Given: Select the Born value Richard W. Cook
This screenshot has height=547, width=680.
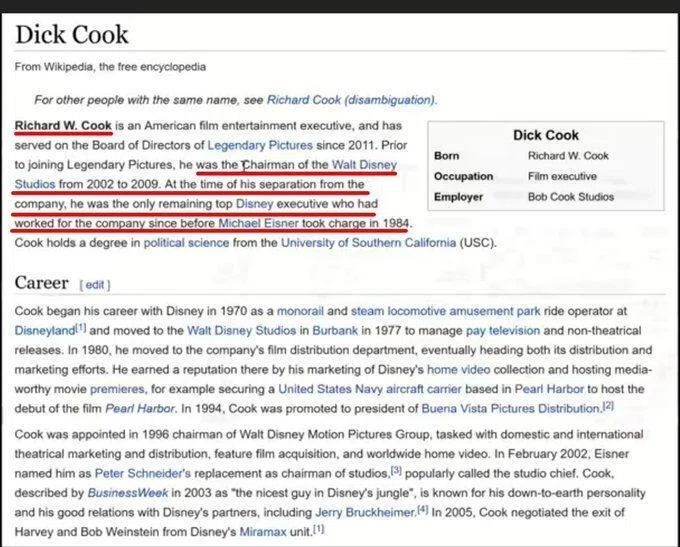Looking at the screenshot, I should coord(568,156).
